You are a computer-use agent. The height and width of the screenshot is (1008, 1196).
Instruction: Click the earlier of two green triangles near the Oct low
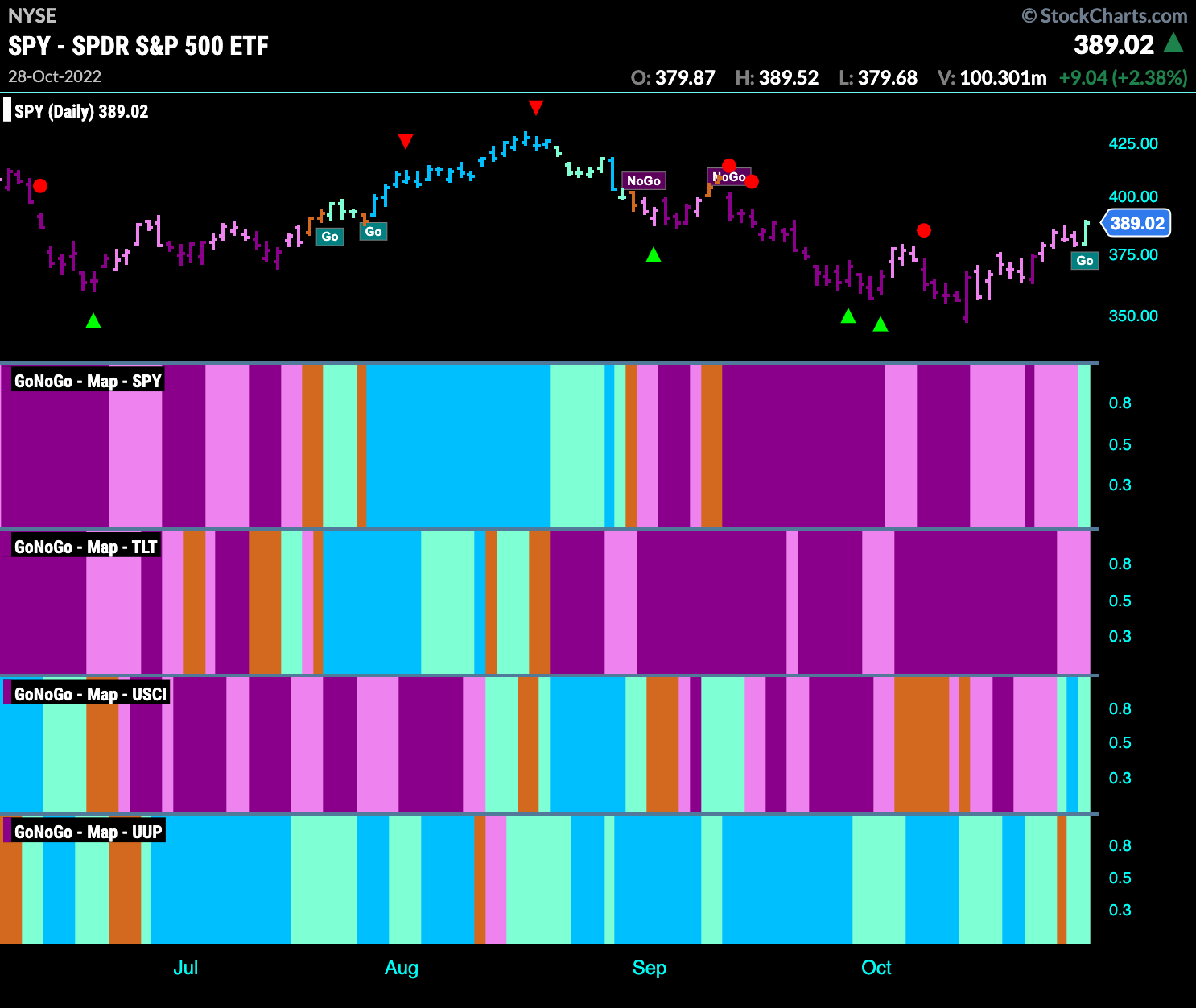coord(848,316)
